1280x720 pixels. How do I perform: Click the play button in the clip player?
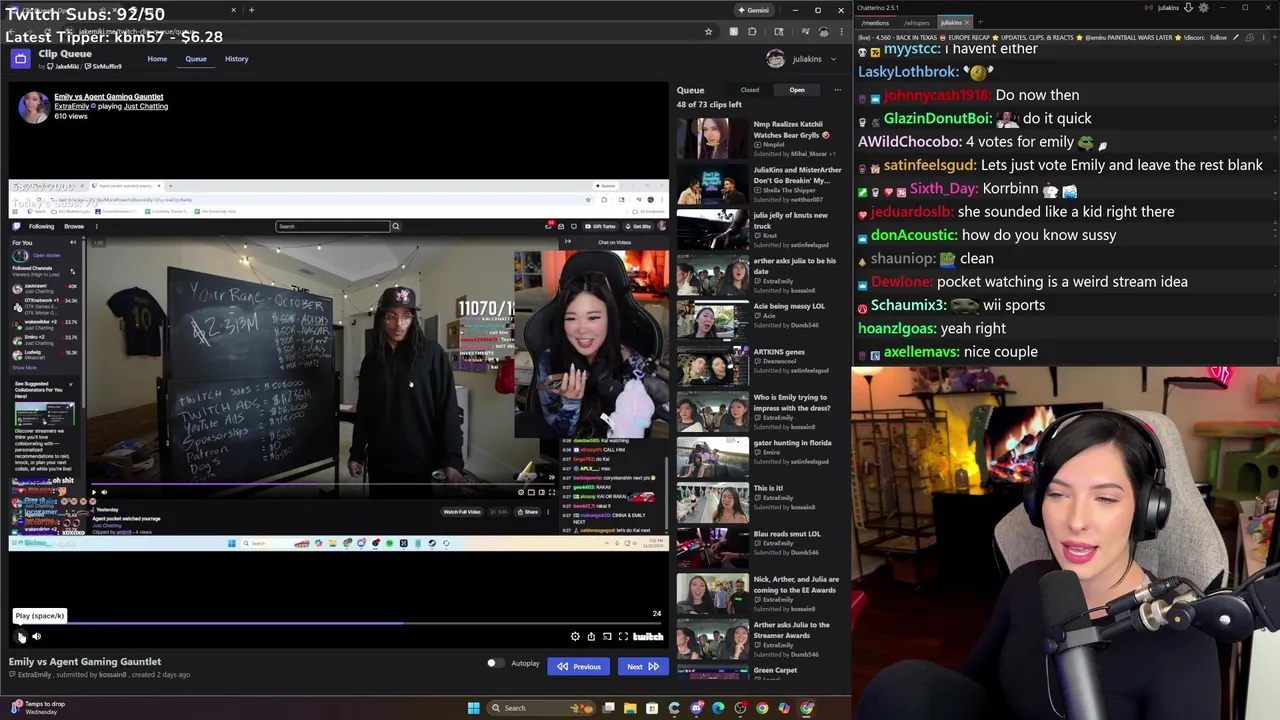pyautogui.click(x=21, y=636)
